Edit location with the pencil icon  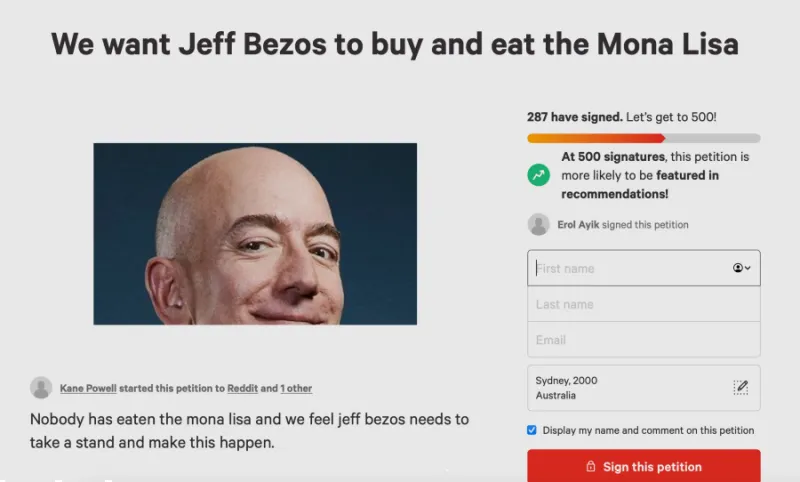[x=740, y=388]
